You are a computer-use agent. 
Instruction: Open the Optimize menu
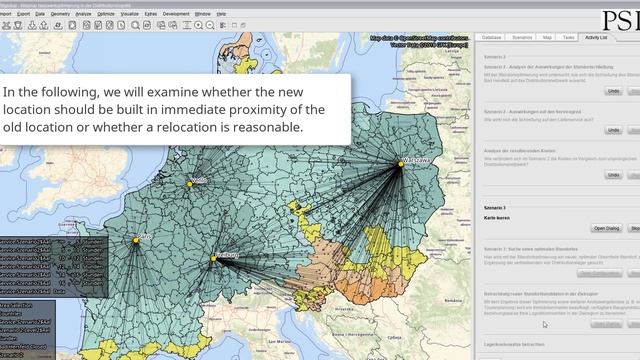(x=106, y=14)
